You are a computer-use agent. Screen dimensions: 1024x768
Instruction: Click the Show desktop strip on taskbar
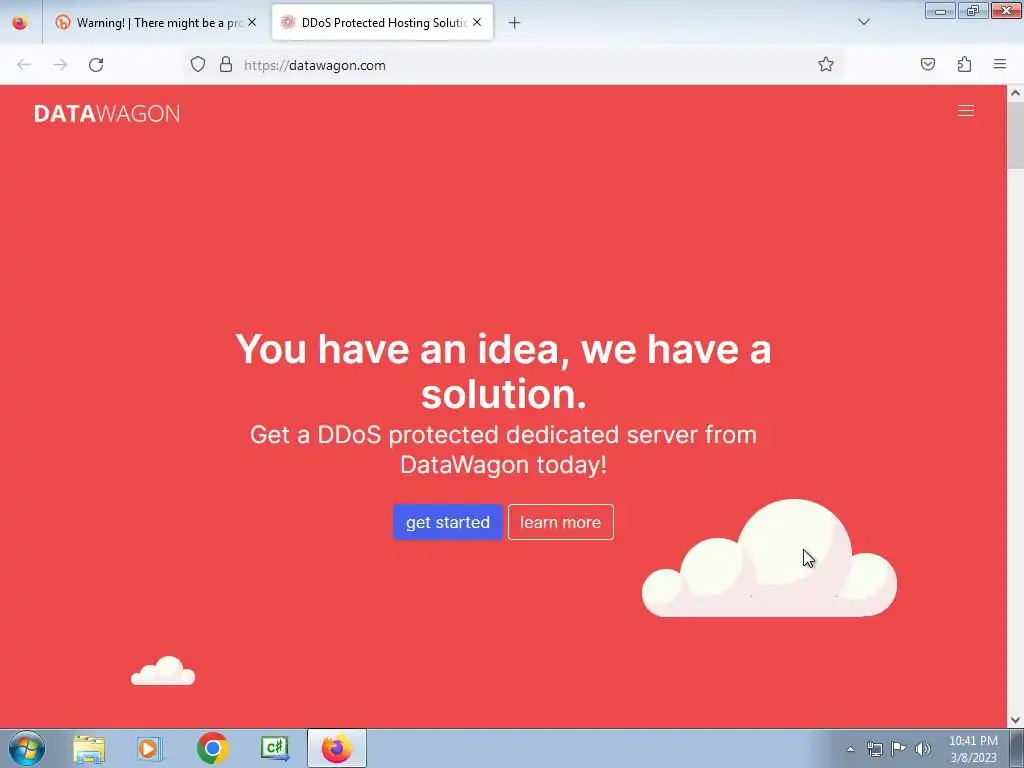click(x=1017, y=748)
